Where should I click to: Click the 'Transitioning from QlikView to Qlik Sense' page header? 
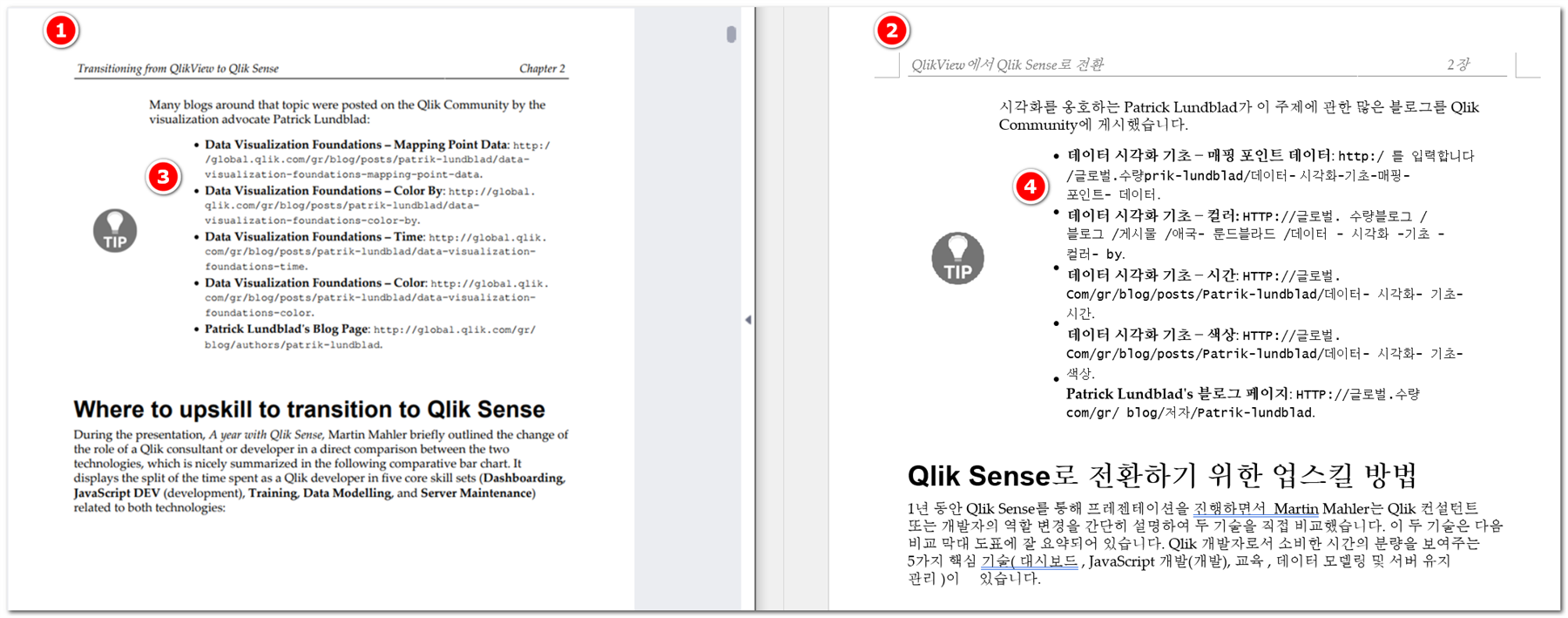pyautogui.click(x=178, y=68)
